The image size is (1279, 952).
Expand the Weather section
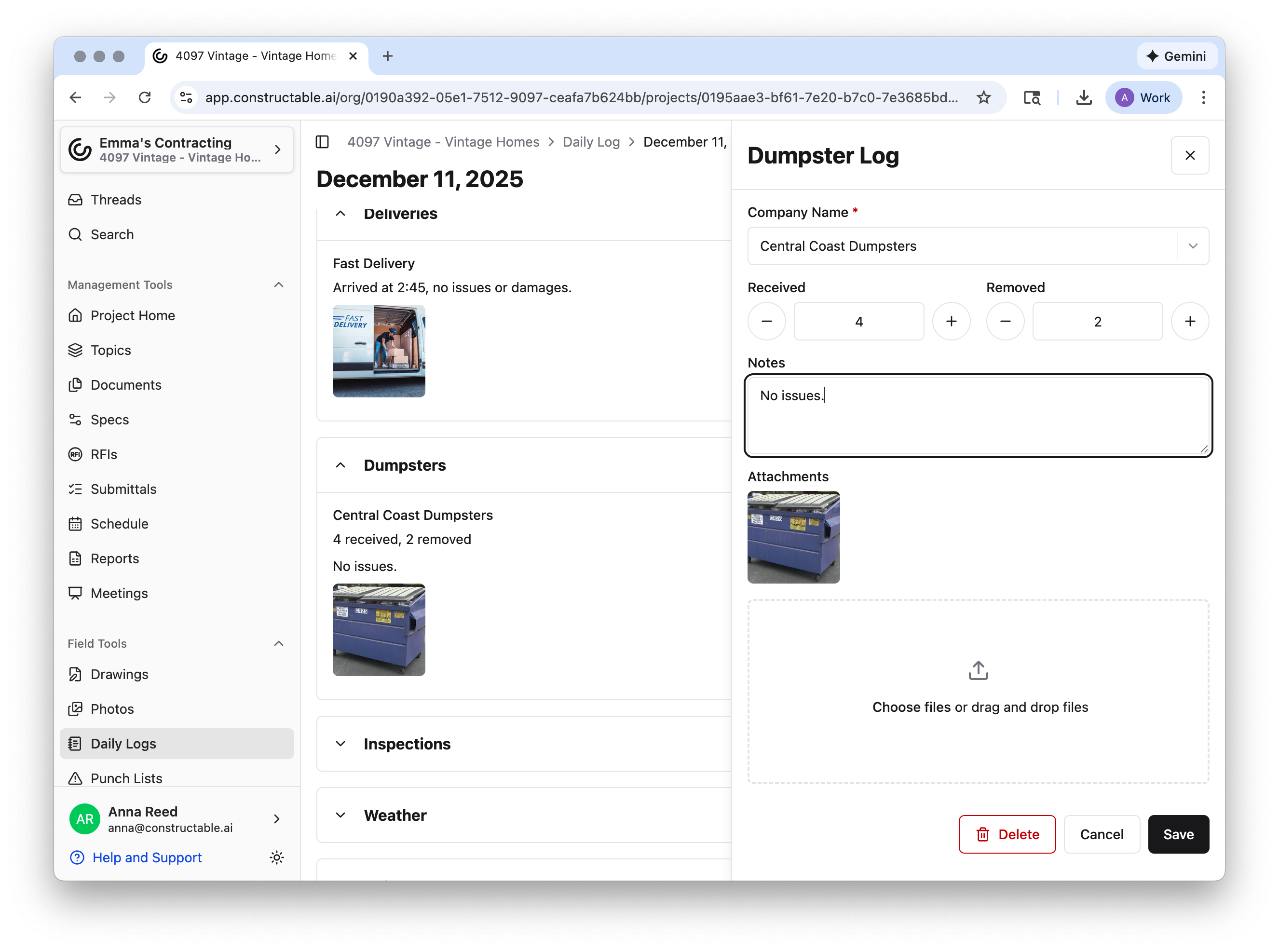pyautogui.click(x=340, y=816)
